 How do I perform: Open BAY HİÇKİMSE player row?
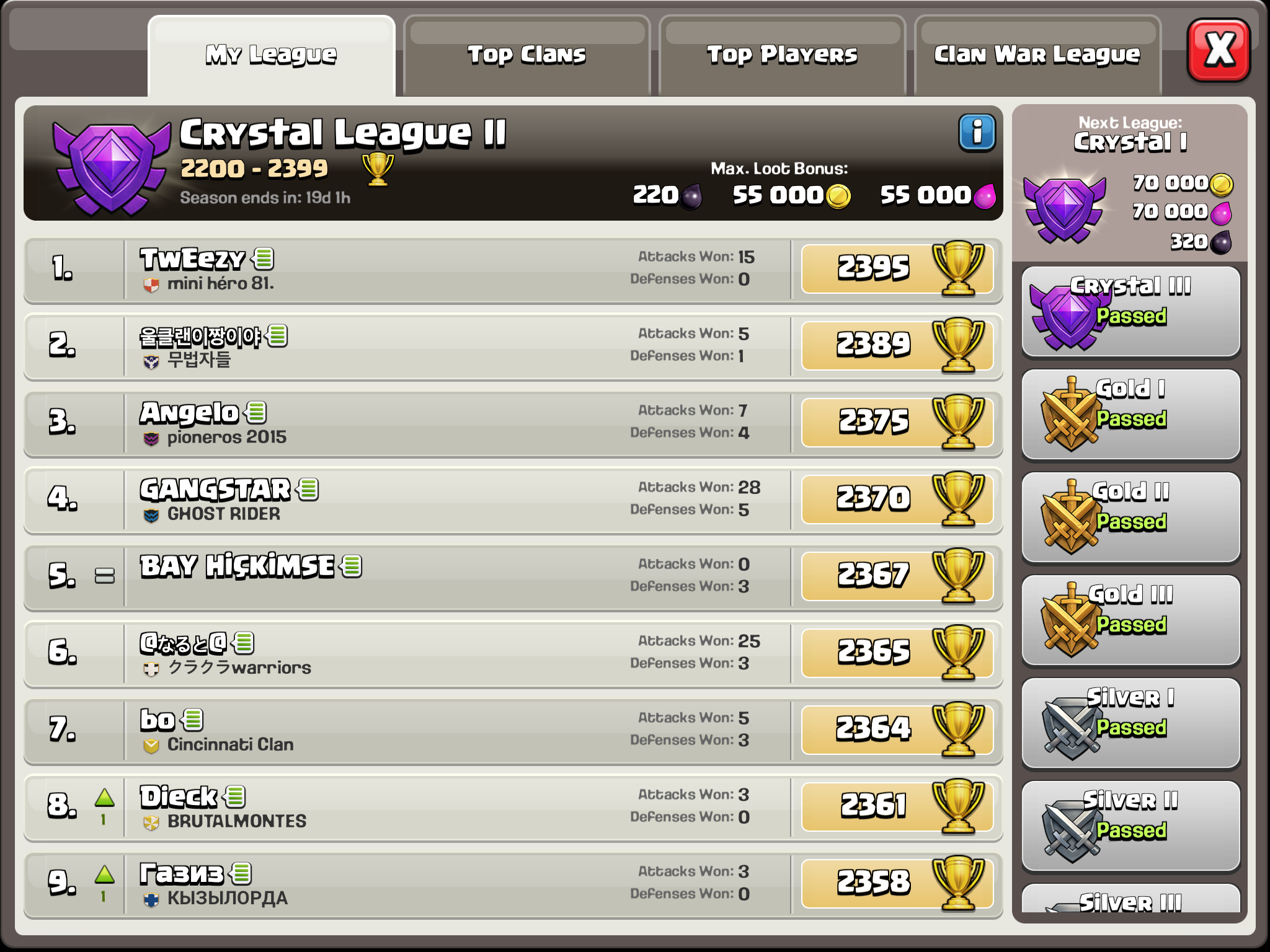pyautogui.click(x=513, y=578)
